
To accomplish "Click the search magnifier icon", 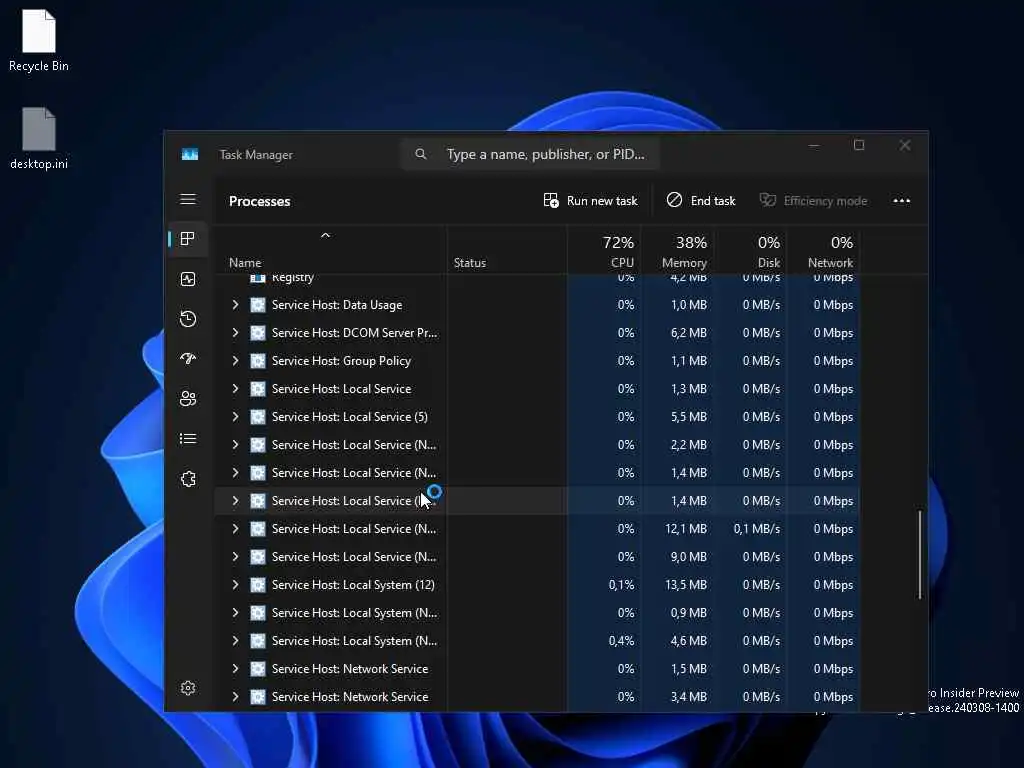I will click(x=421, y=154).
